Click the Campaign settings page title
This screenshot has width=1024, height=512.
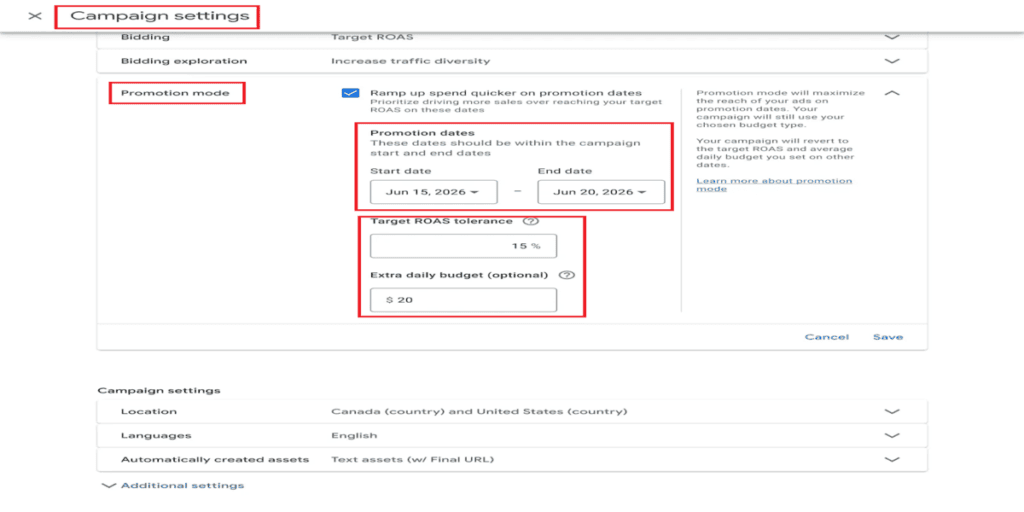pyautogui.click(x=159, y=16)
